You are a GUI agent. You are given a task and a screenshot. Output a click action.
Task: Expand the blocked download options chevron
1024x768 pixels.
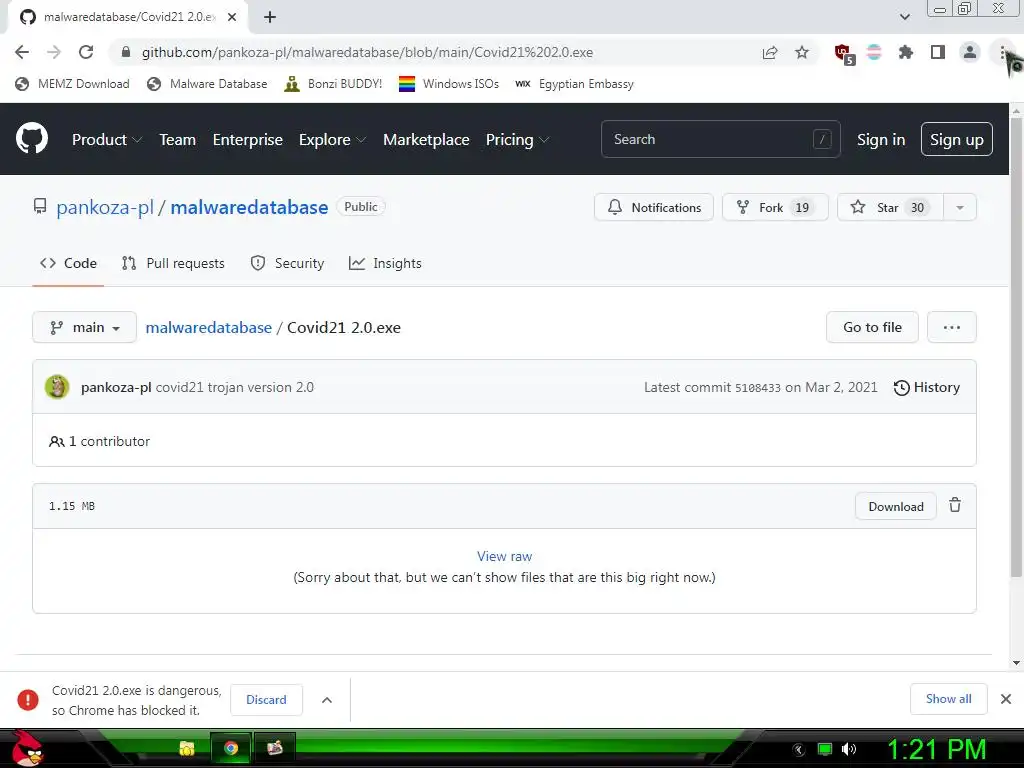[x=327, y=700]
